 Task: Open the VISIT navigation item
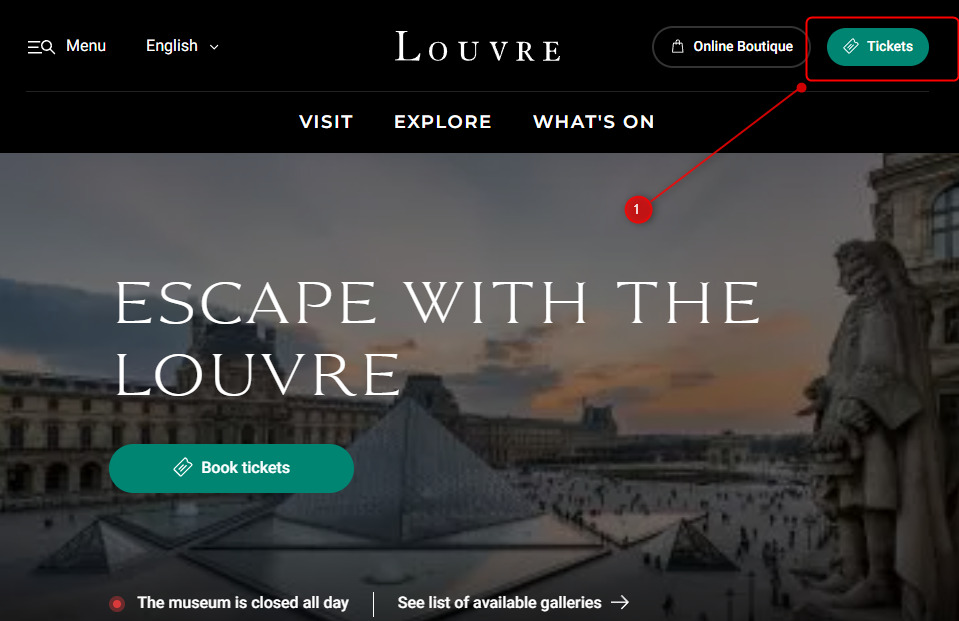point(326,122)
